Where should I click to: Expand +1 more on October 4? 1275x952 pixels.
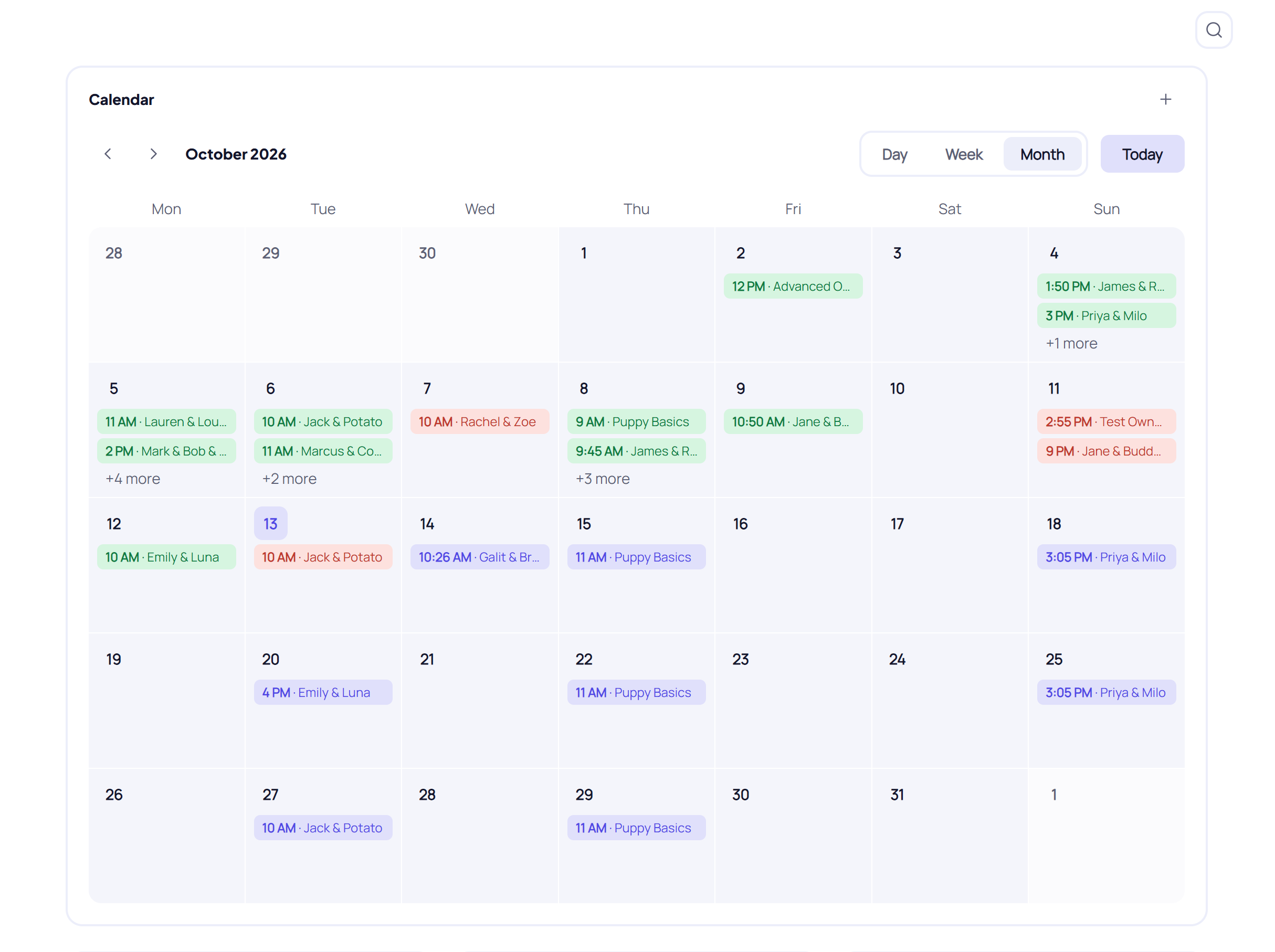click(x=1071, y=343)
